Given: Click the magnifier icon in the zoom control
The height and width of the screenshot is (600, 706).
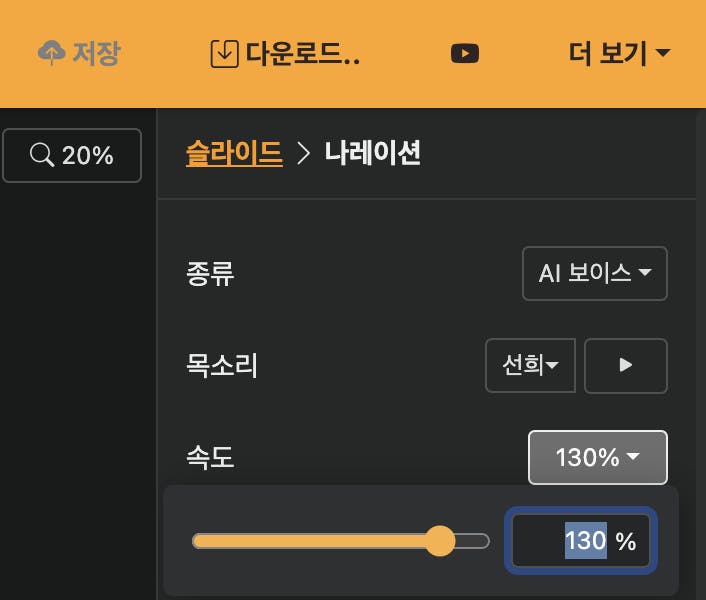Looking at the screenshot, I should point(42,155).
